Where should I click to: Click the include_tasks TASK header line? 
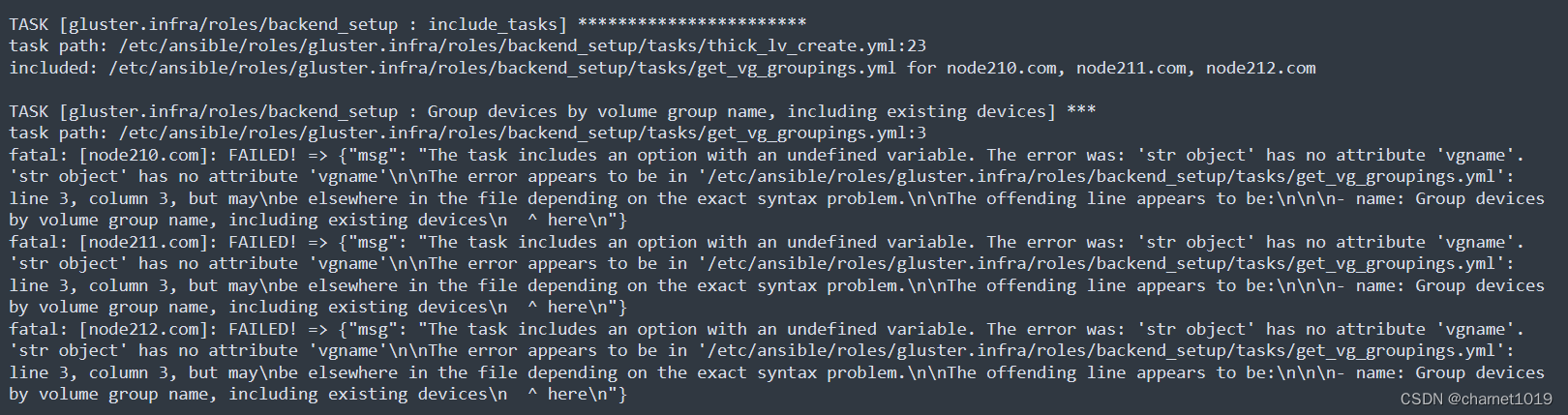(407, 24)
